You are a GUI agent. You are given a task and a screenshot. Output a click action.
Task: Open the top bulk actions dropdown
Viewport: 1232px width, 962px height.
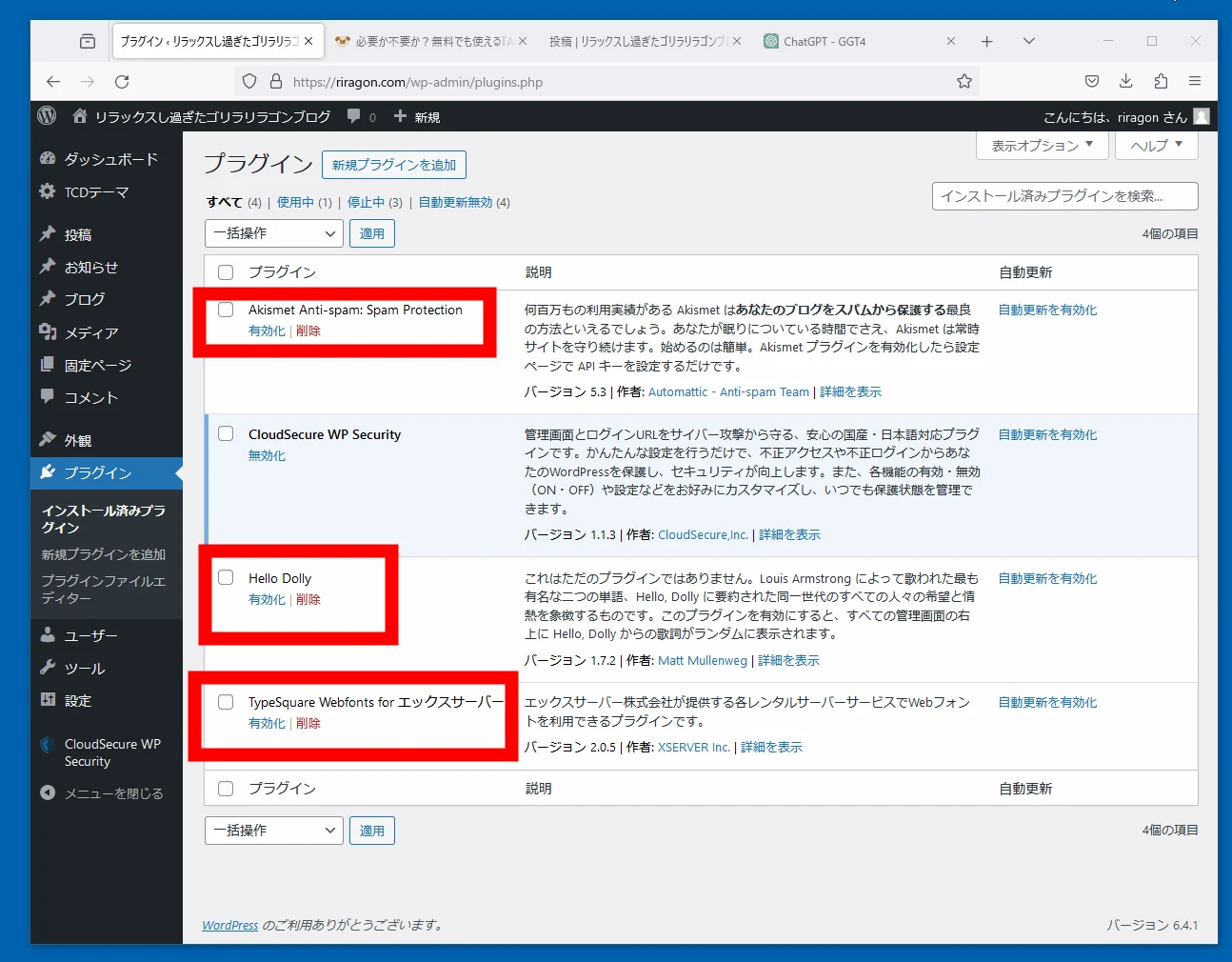pos(273,233)
